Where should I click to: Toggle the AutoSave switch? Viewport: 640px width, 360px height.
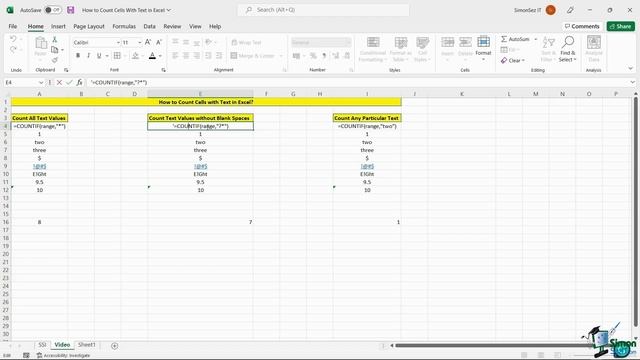tap(53, 10)
